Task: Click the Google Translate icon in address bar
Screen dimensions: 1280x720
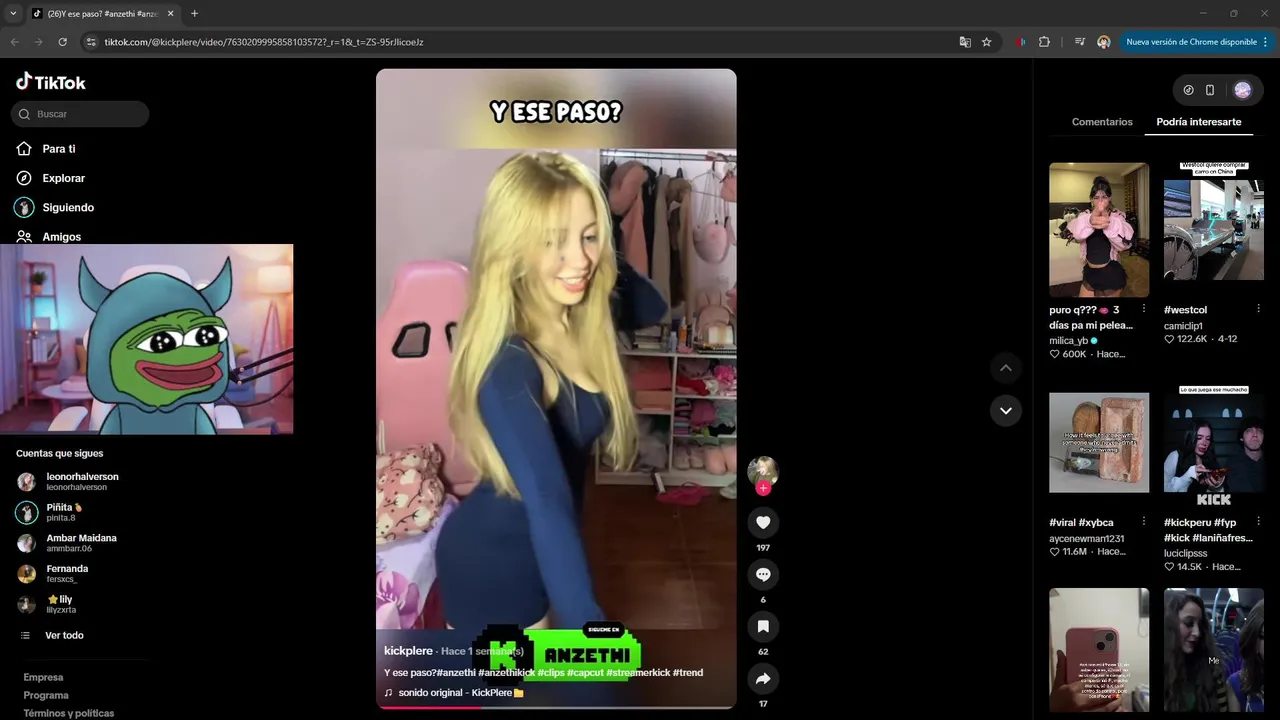Action: pyautogui.click(x=965, y=42)
